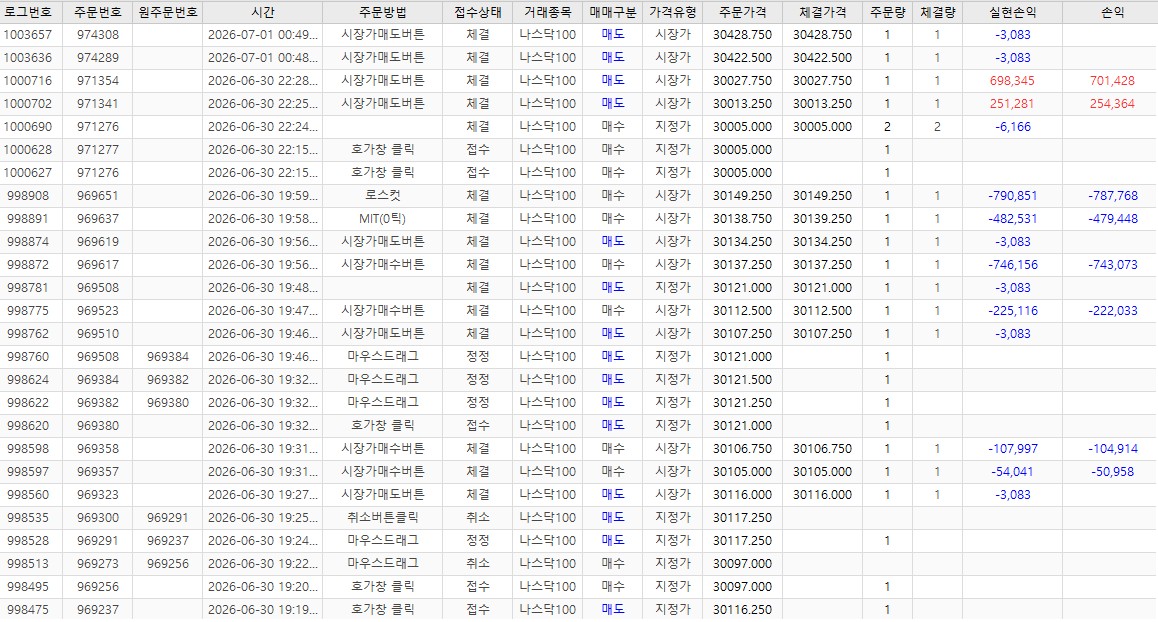The height and width of the screenshot is (622, 1158).
Task: Select realized loss -790,851 cell
Action: tap(1013, 196)
